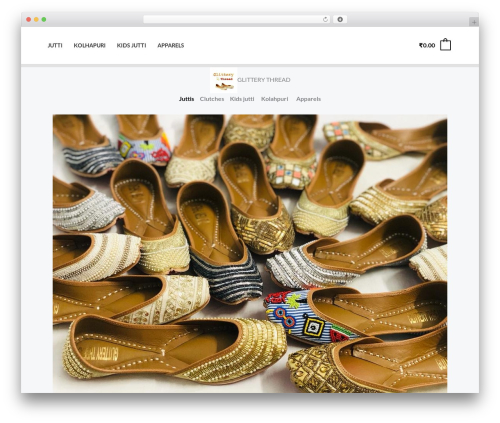Select the Juttis category tab

click(186, 99)
